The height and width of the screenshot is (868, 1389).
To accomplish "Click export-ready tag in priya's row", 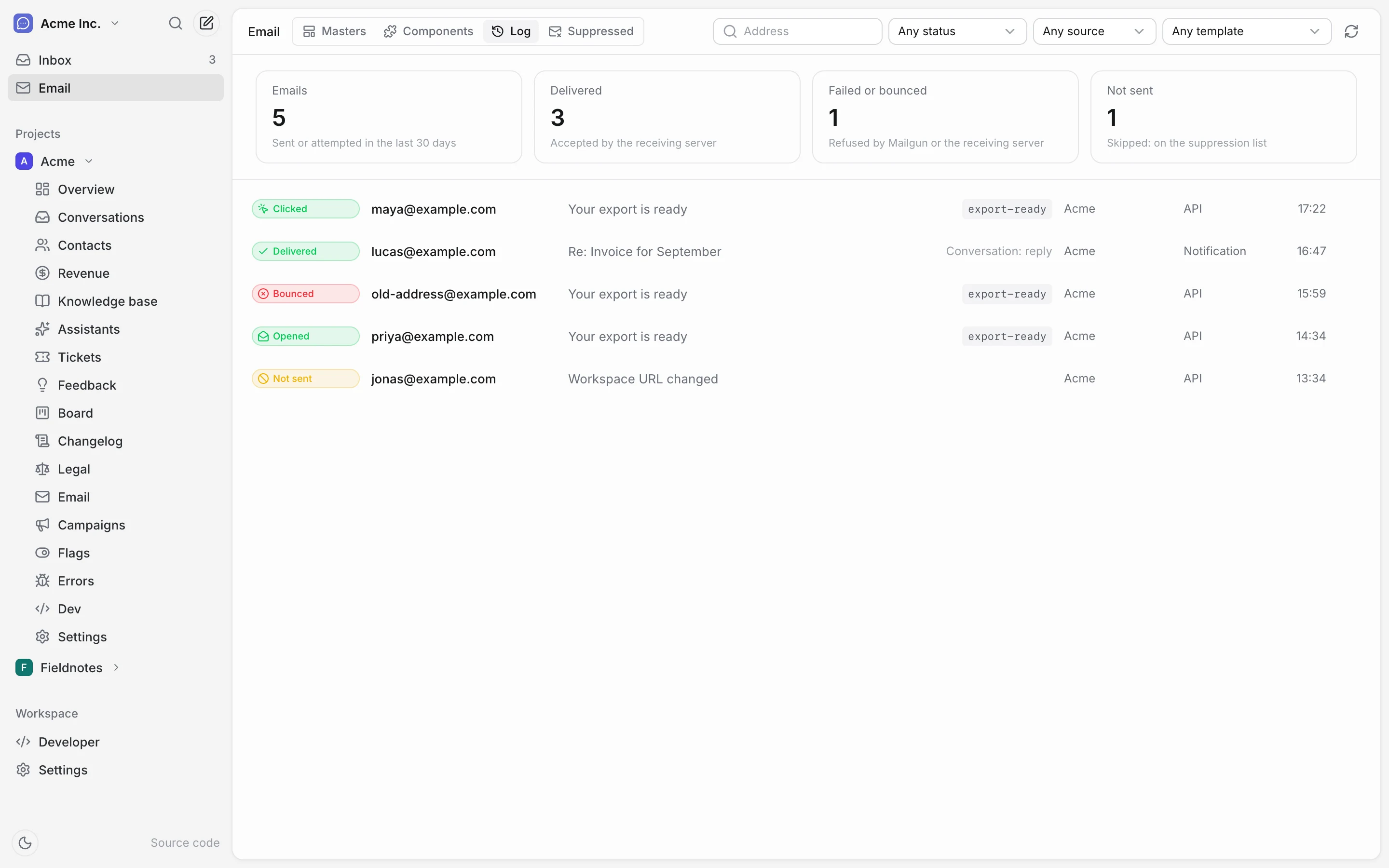I will tap(1007, 337).
